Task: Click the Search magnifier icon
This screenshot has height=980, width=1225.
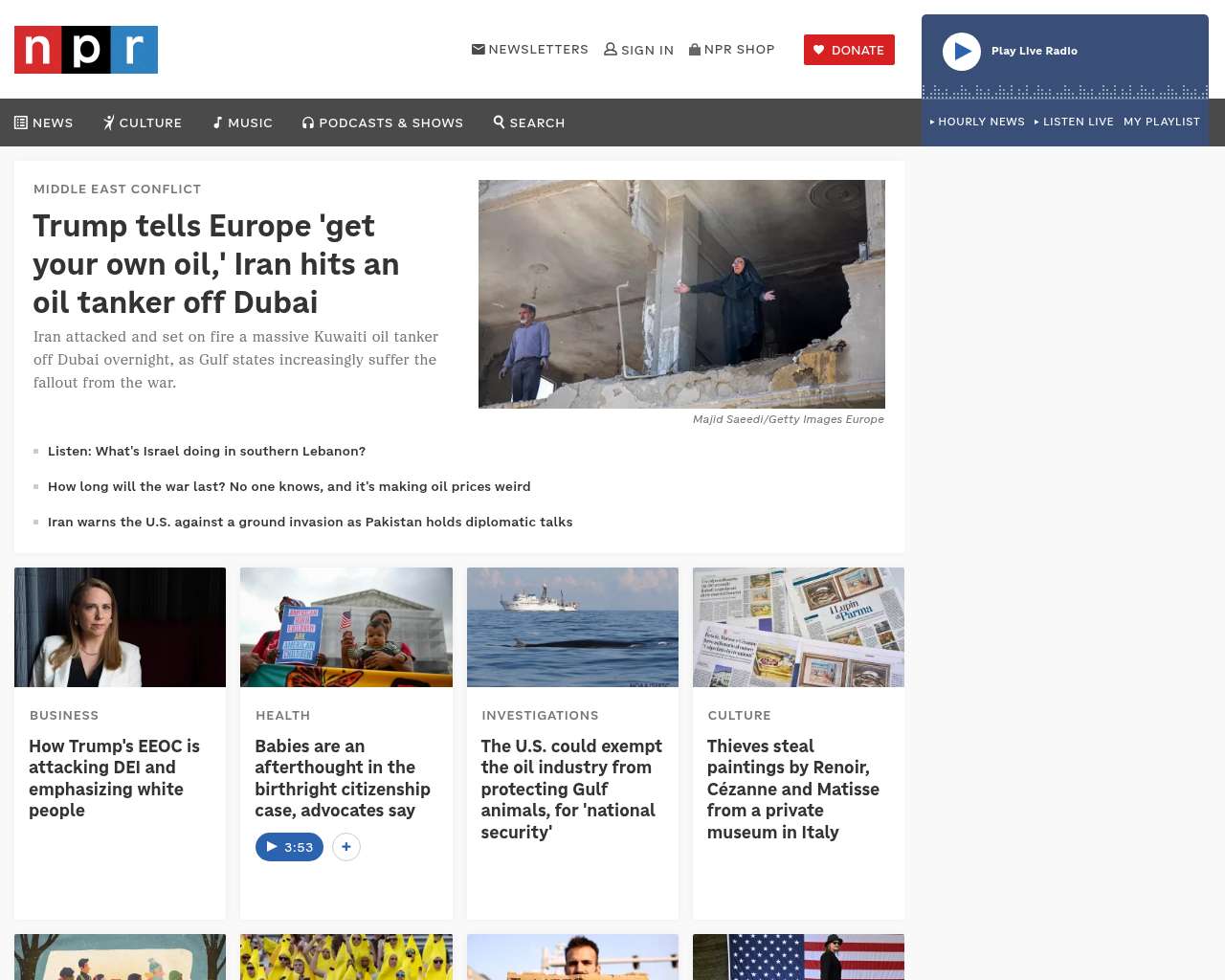Action: tap(499, 122)
